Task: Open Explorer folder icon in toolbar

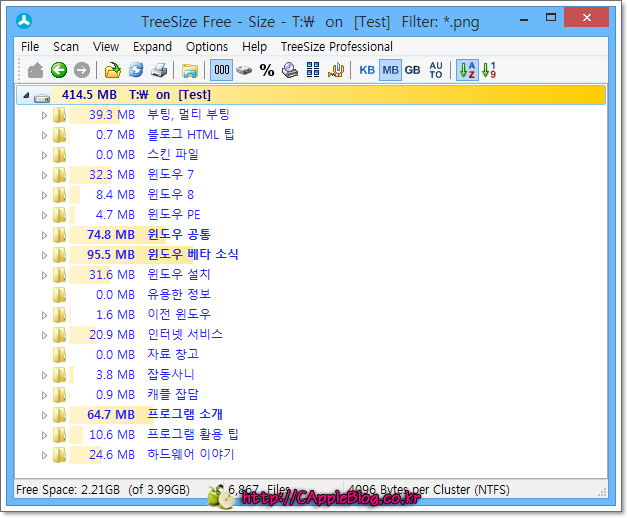Action: coord(189,71)
